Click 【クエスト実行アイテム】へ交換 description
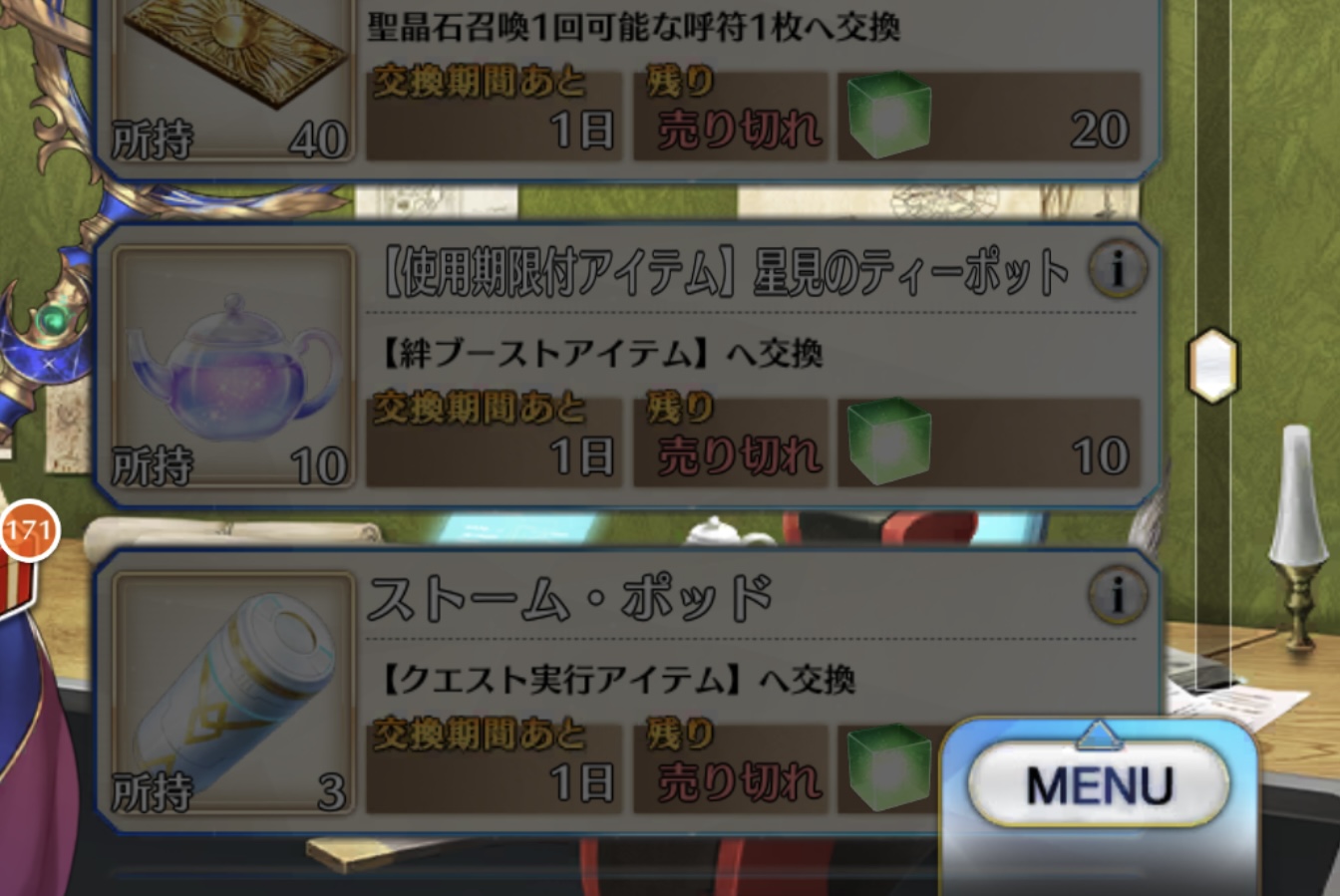 coord(618,680)
